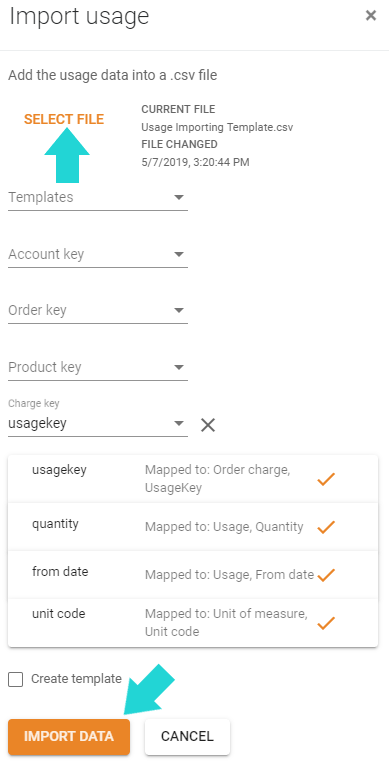Click SELECT FILE to choose a csv
The image size is (389, 764).
pyautogui.click(x=64, y=119)
